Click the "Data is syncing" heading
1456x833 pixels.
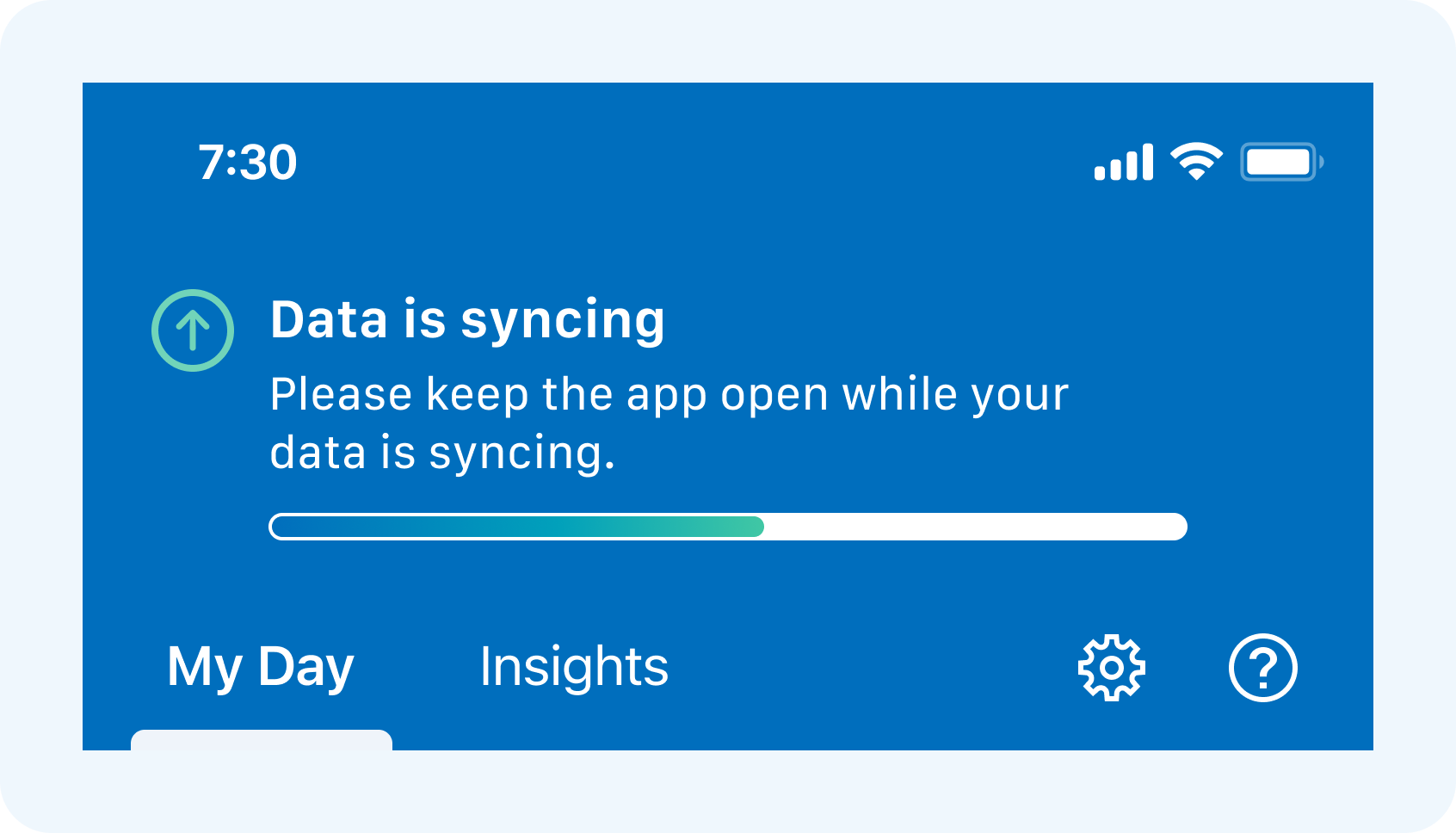tap(467, 320)
